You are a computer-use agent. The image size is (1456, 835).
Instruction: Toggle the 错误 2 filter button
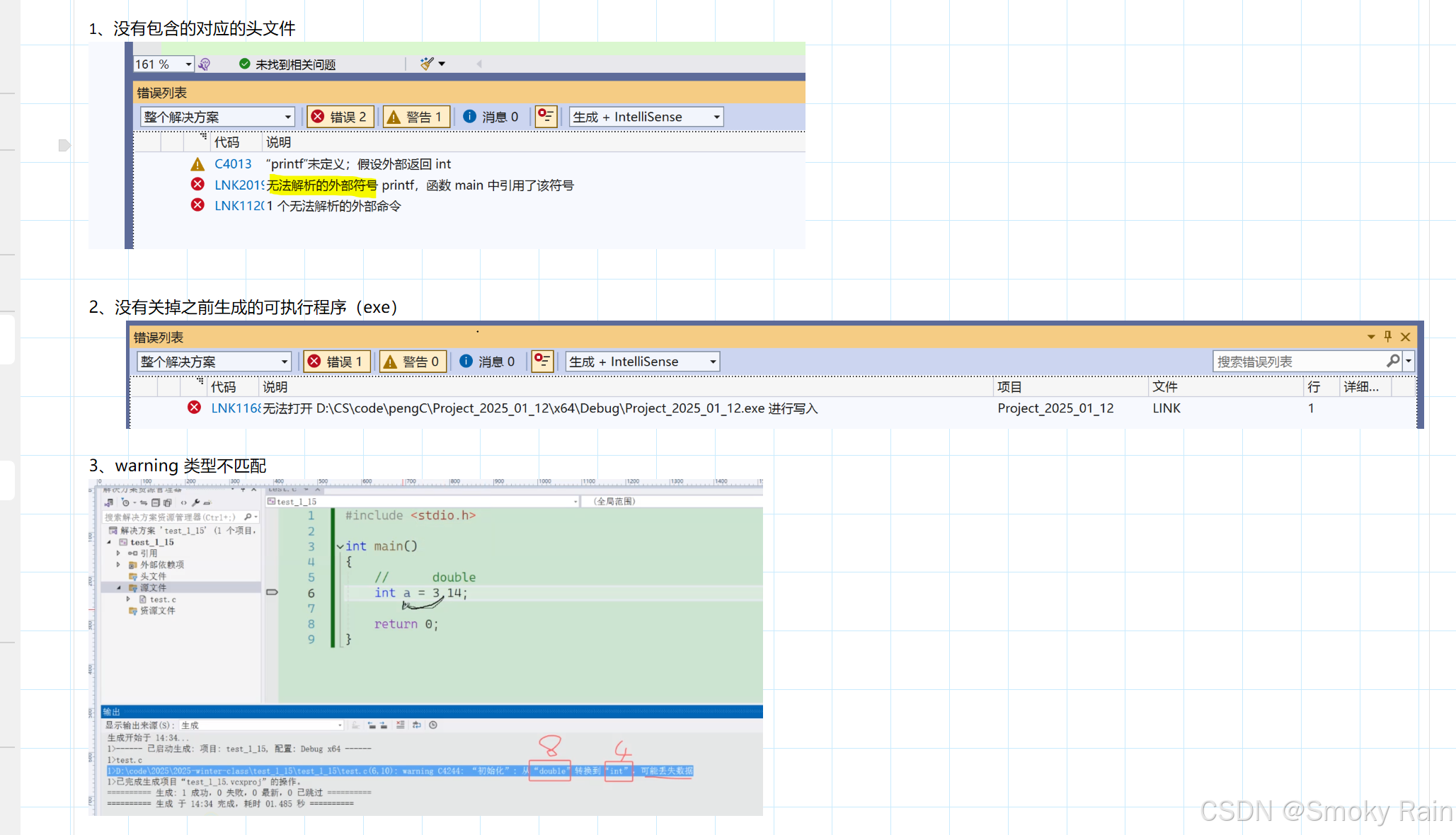point(340,117)
